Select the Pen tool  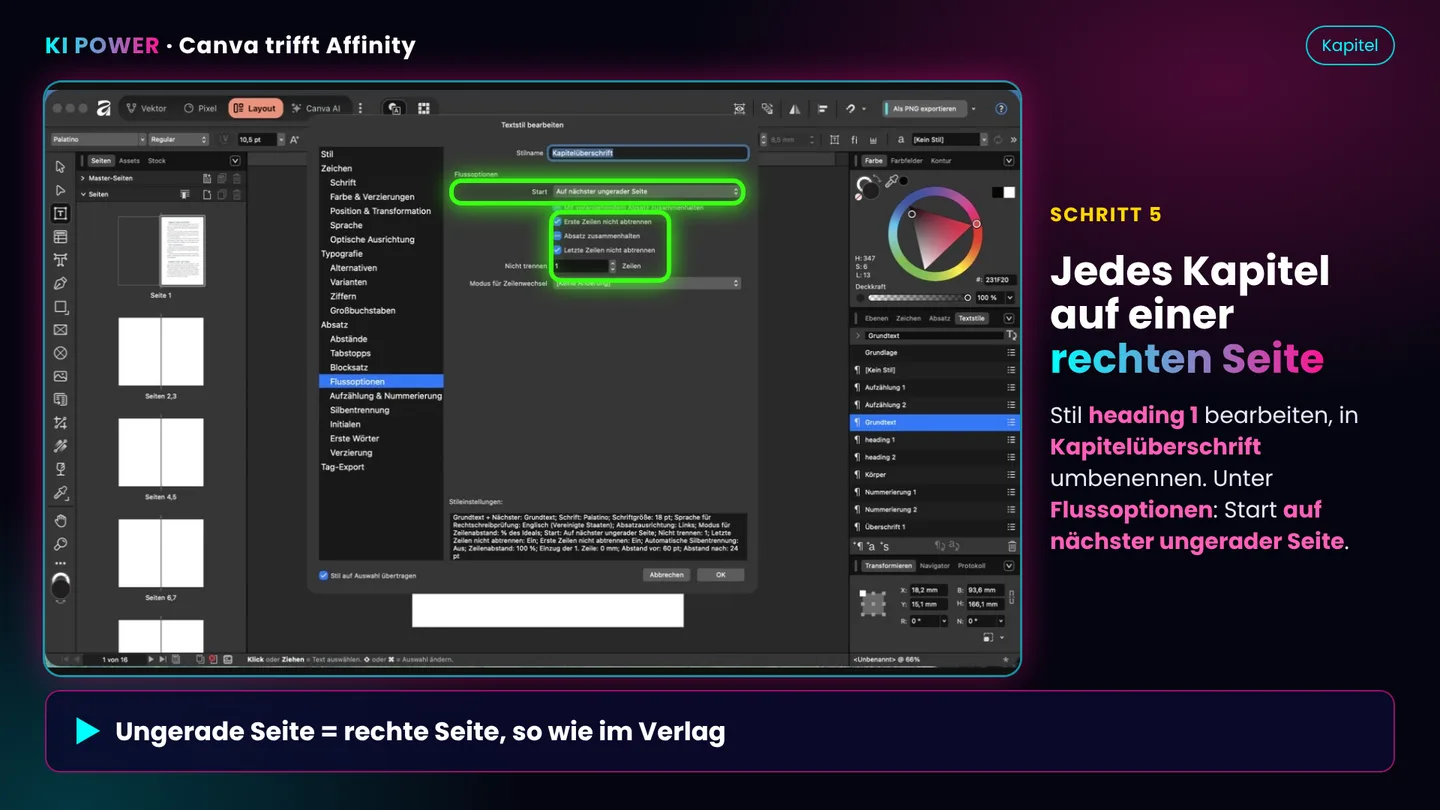click(61, 283)
